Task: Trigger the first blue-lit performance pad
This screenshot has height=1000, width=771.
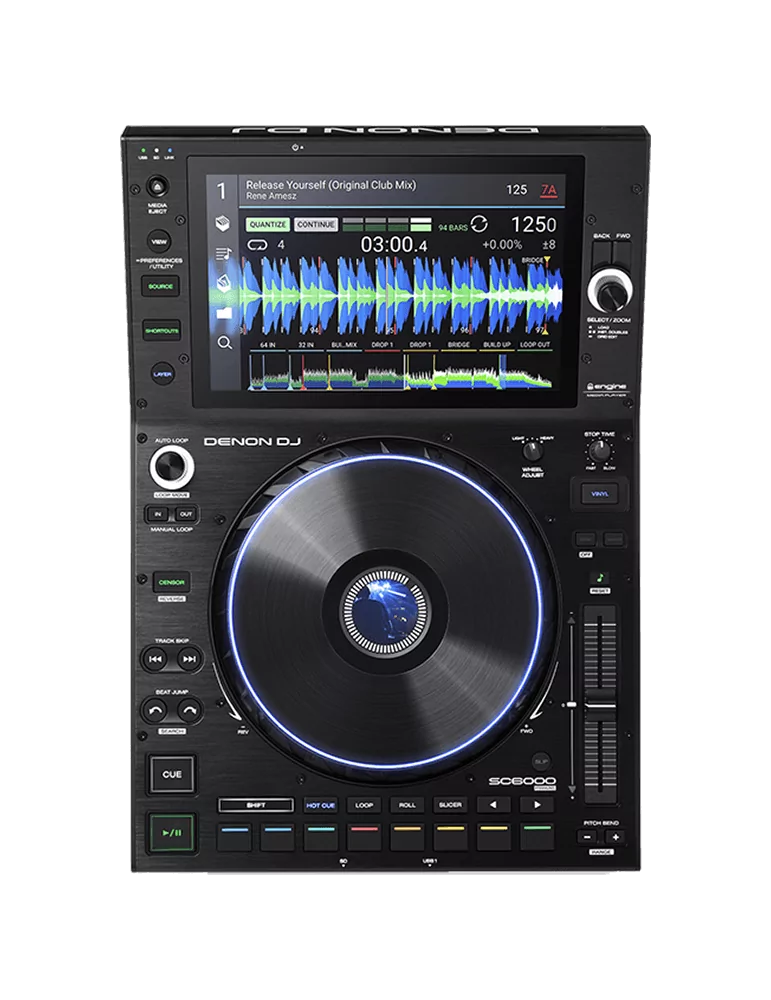Action: point(234,836)
